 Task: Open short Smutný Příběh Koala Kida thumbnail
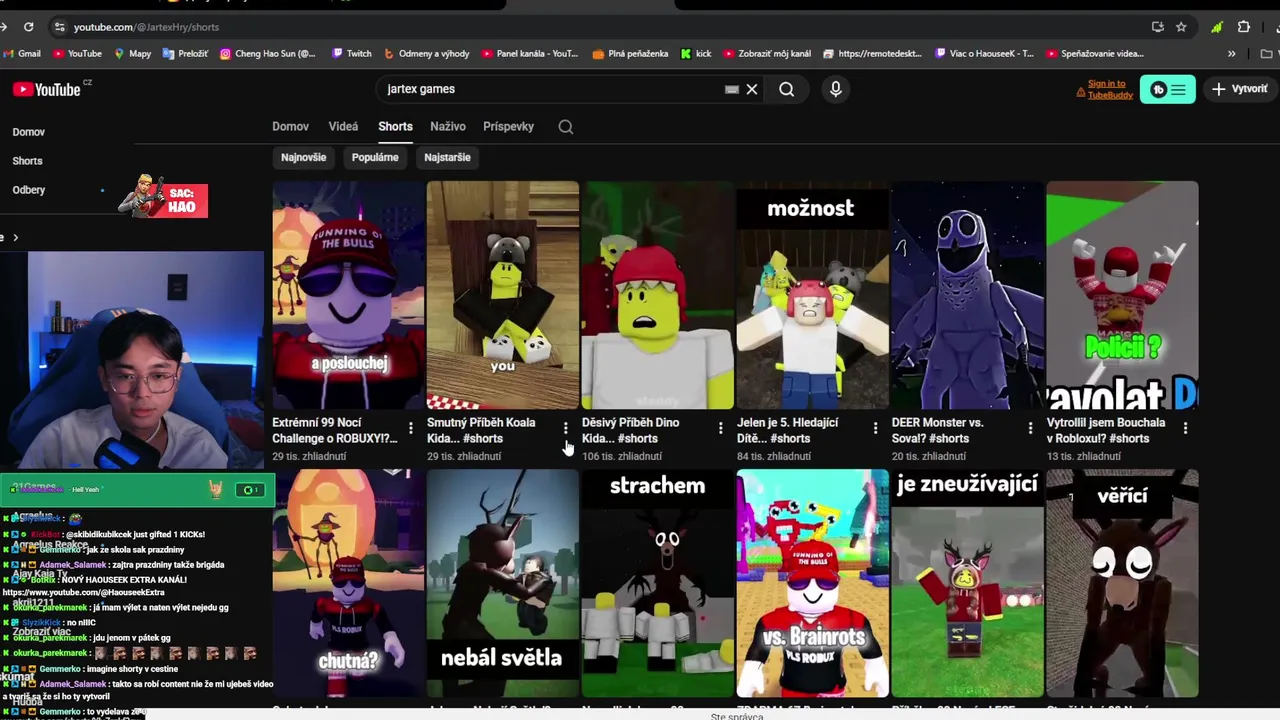[503, 295]
